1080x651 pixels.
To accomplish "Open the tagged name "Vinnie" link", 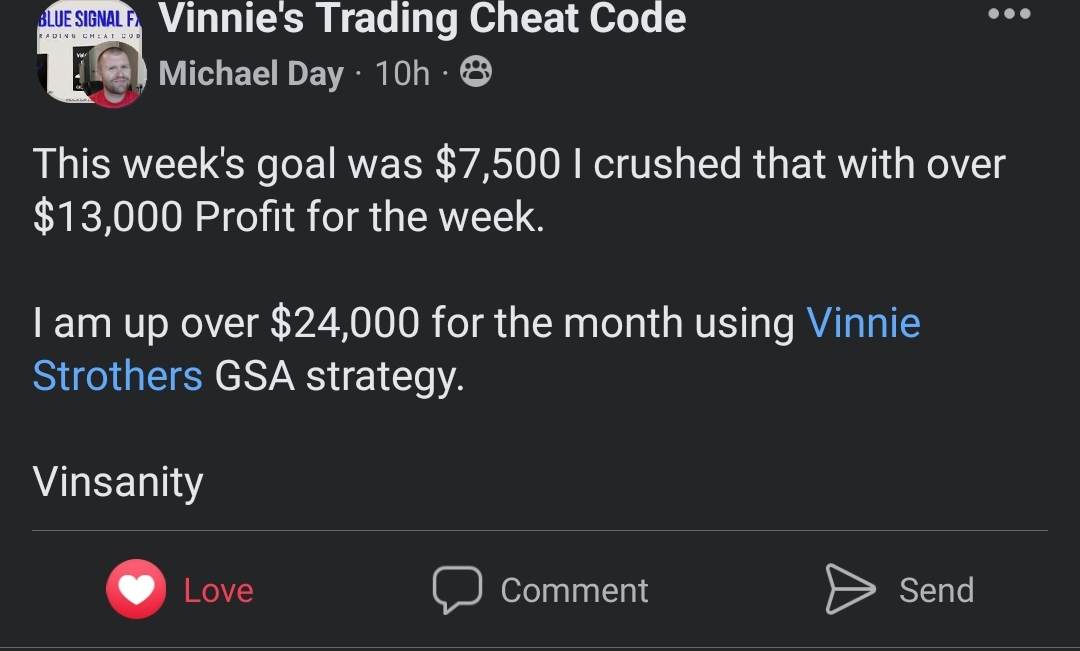I will click(x=863, y=322).
